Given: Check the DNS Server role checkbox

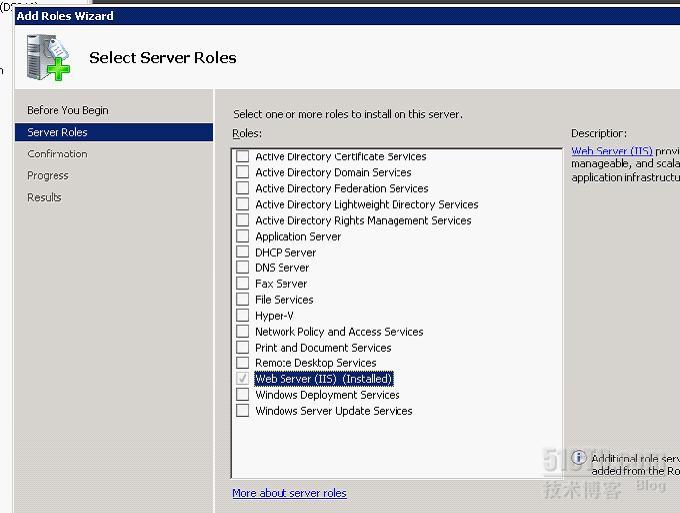Looking at the screenshot, I should [242, 268].
